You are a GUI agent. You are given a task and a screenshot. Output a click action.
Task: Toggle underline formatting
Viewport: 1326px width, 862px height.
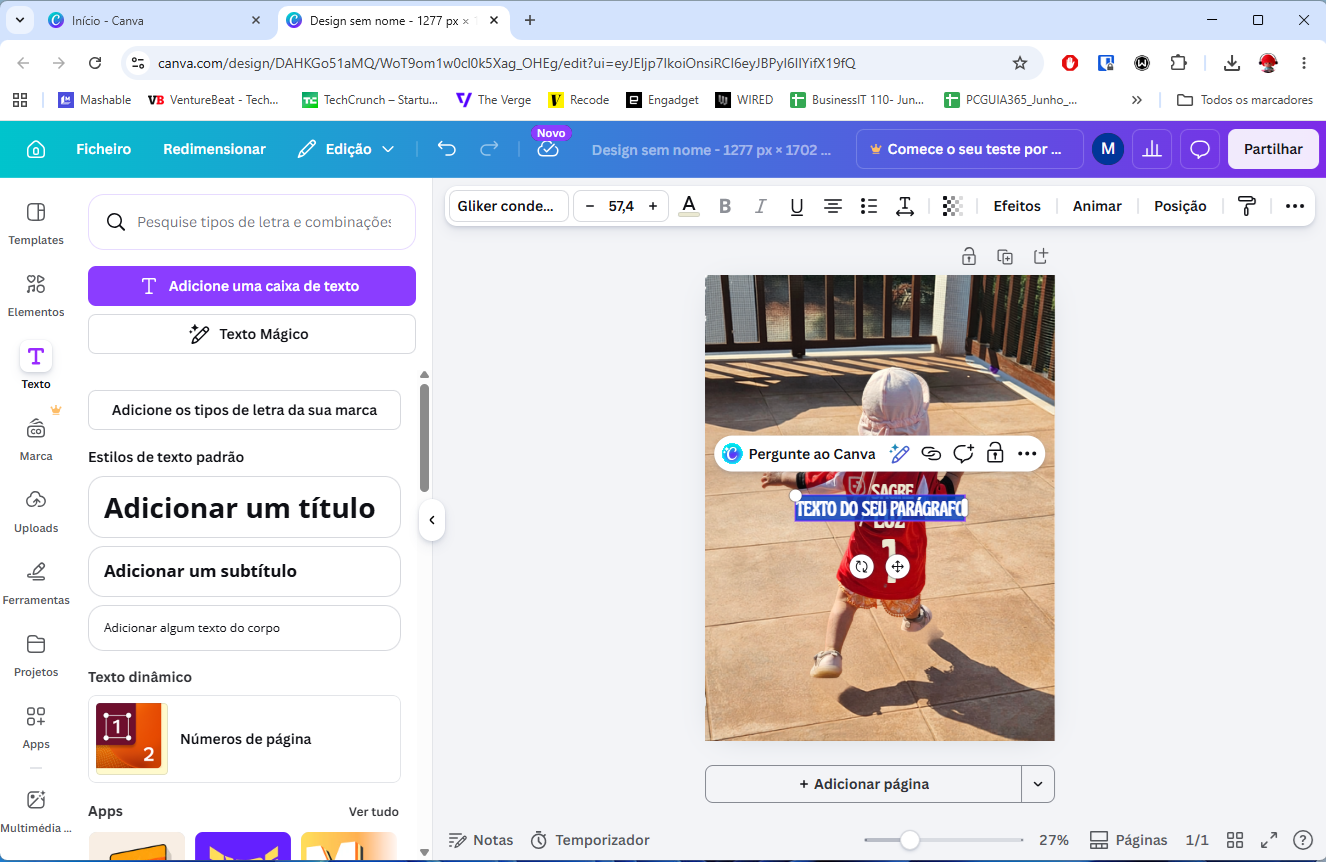(797, 206)
